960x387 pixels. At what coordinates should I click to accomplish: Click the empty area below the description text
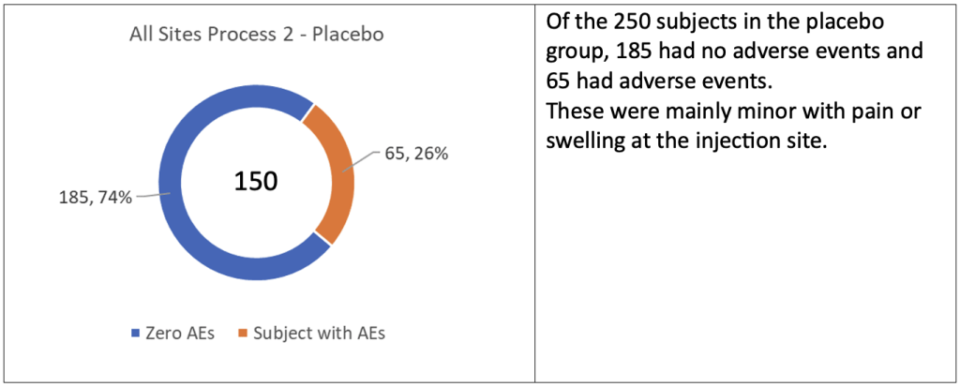746,269
